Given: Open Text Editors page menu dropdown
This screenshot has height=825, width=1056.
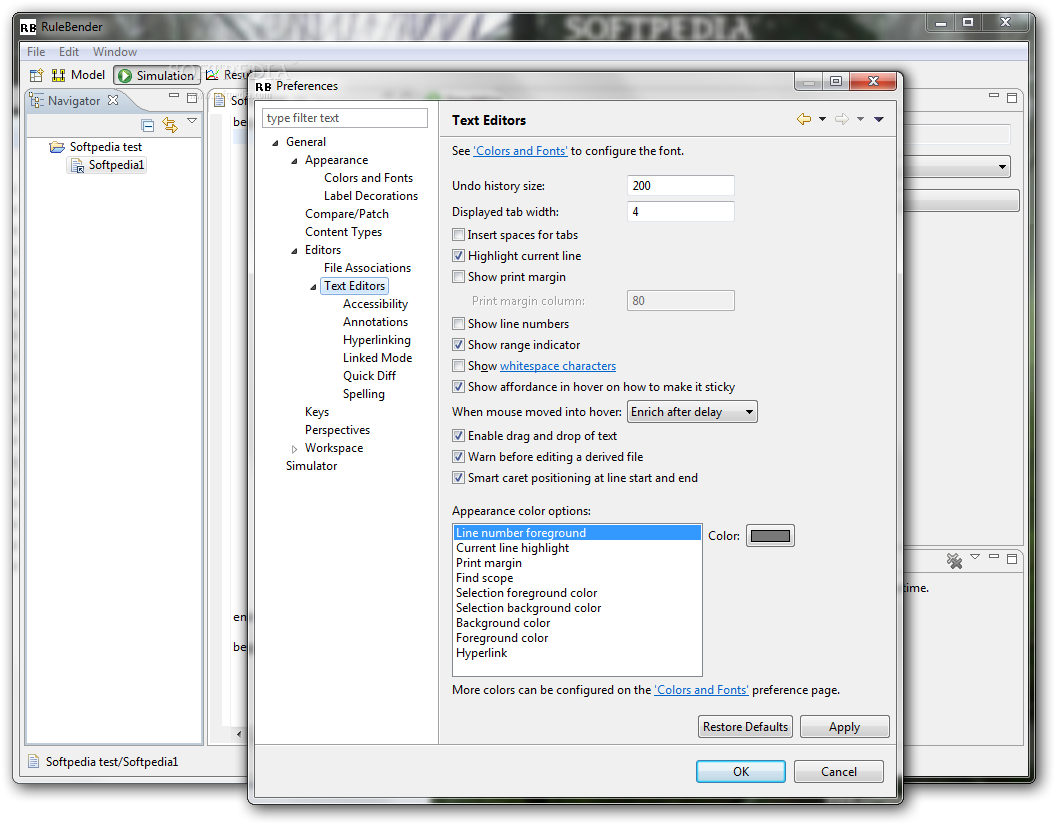Looking at the screenshot, I should [x=879, y=120].
